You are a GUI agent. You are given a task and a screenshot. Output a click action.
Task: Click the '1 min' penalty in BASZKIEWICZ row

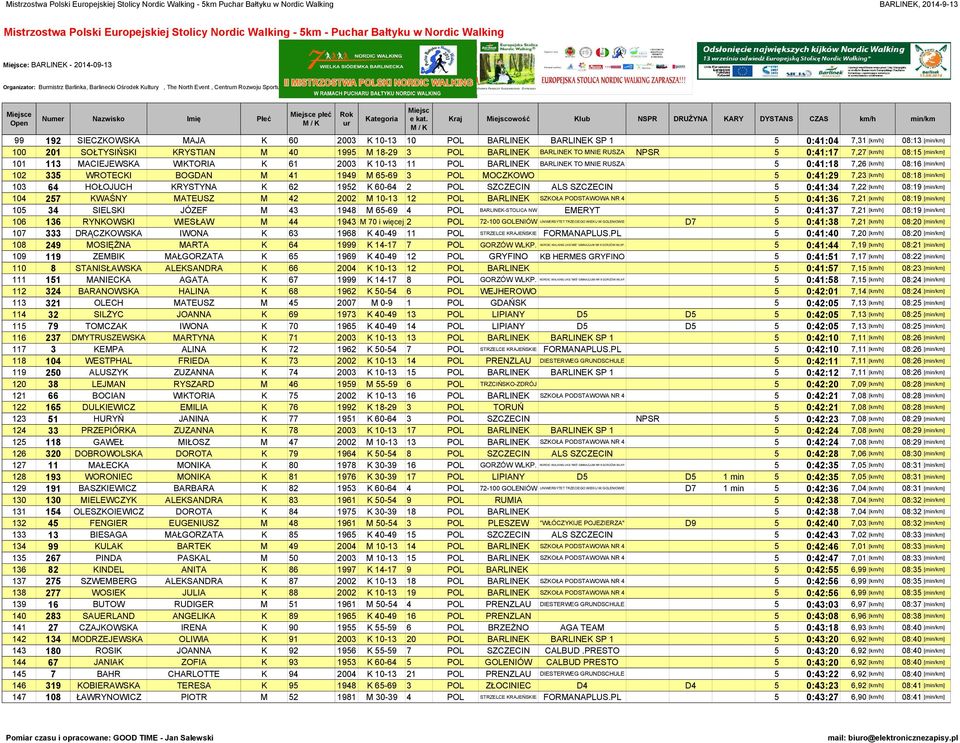click(733, 489)
